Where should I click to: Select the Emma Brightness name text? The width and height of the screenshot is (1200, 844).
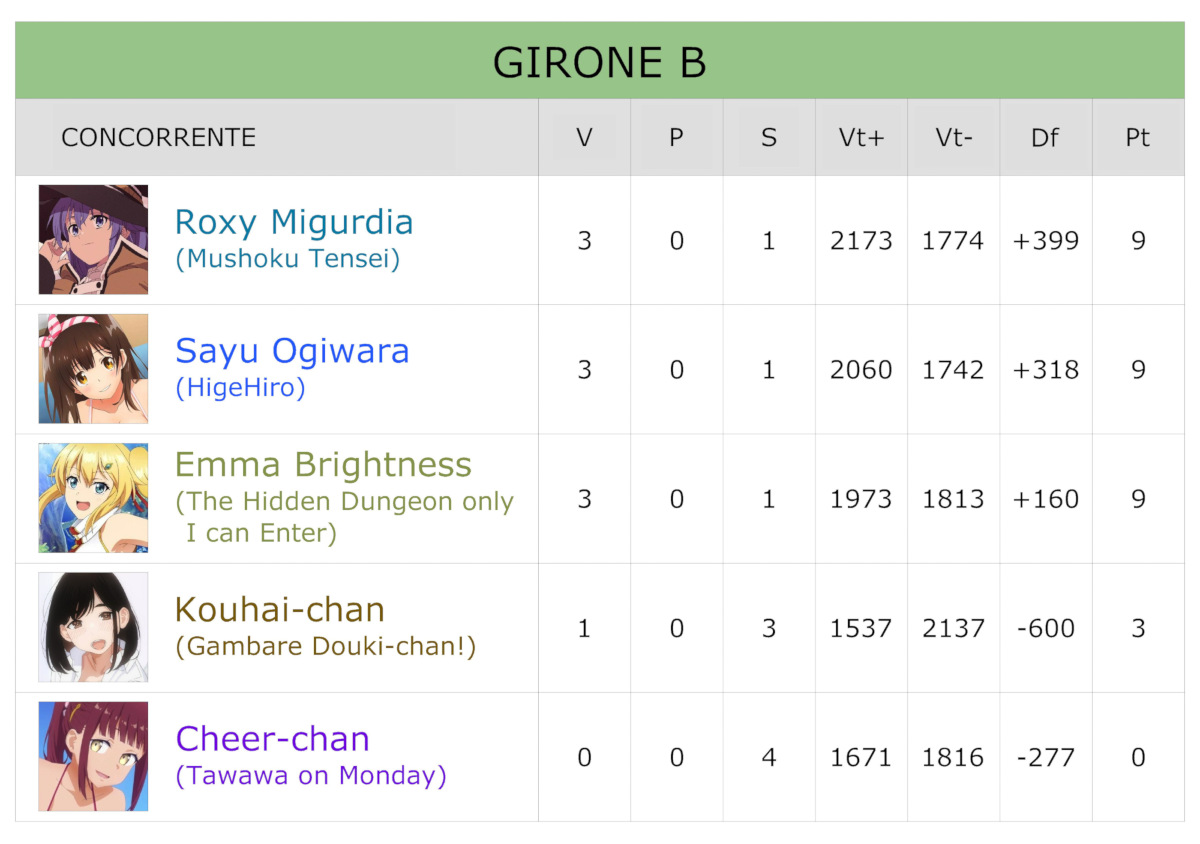[323, 465]
